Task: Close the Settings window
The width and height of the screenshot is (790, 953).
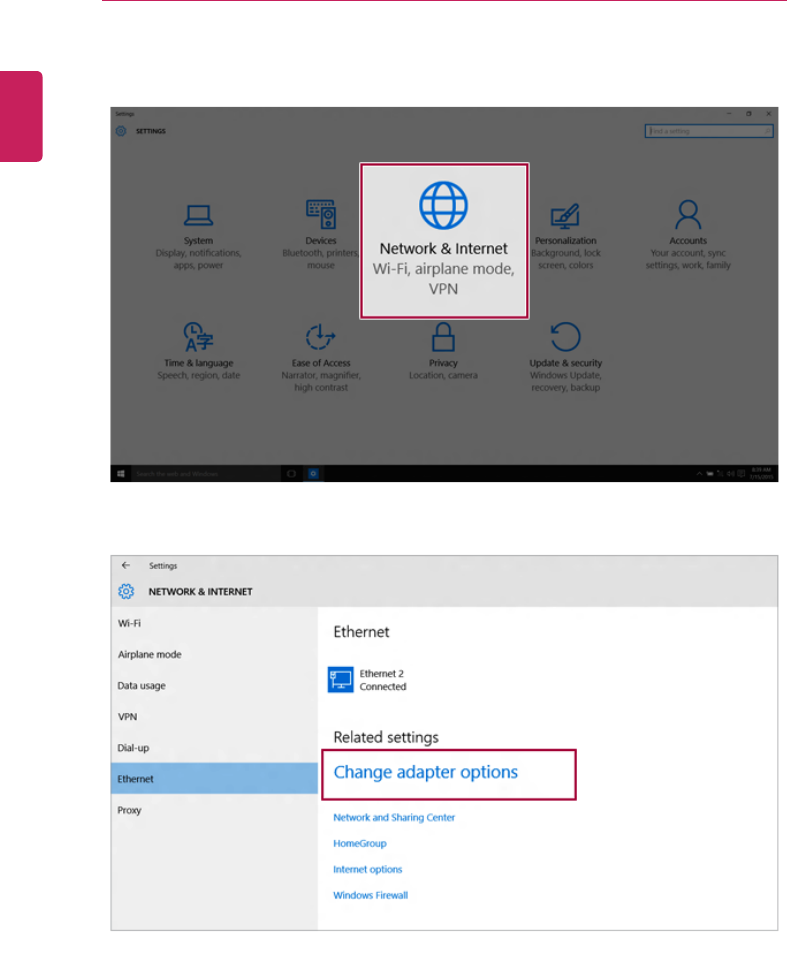Action: (769, 114)
